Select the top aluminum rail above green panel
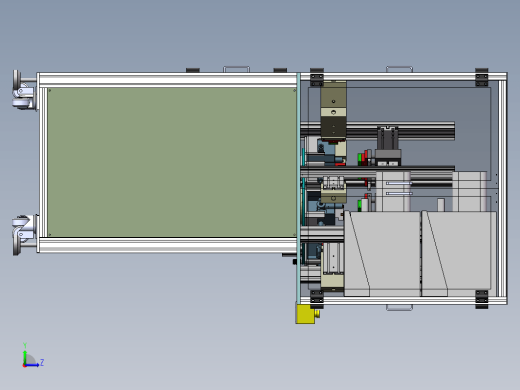Image resolution: width=520 pixels, height=390 pixels. (x=168, y=80)
